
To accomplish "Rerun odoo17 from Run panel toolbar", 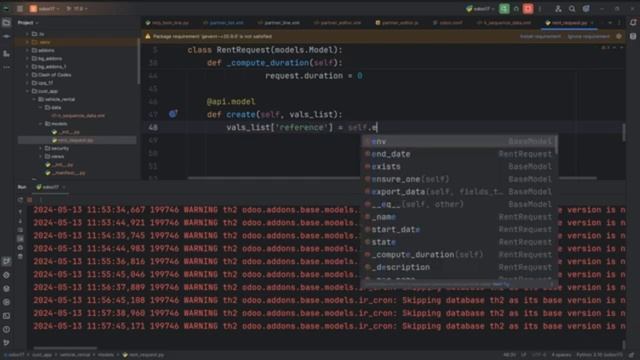I will click(x=20, y=200).
